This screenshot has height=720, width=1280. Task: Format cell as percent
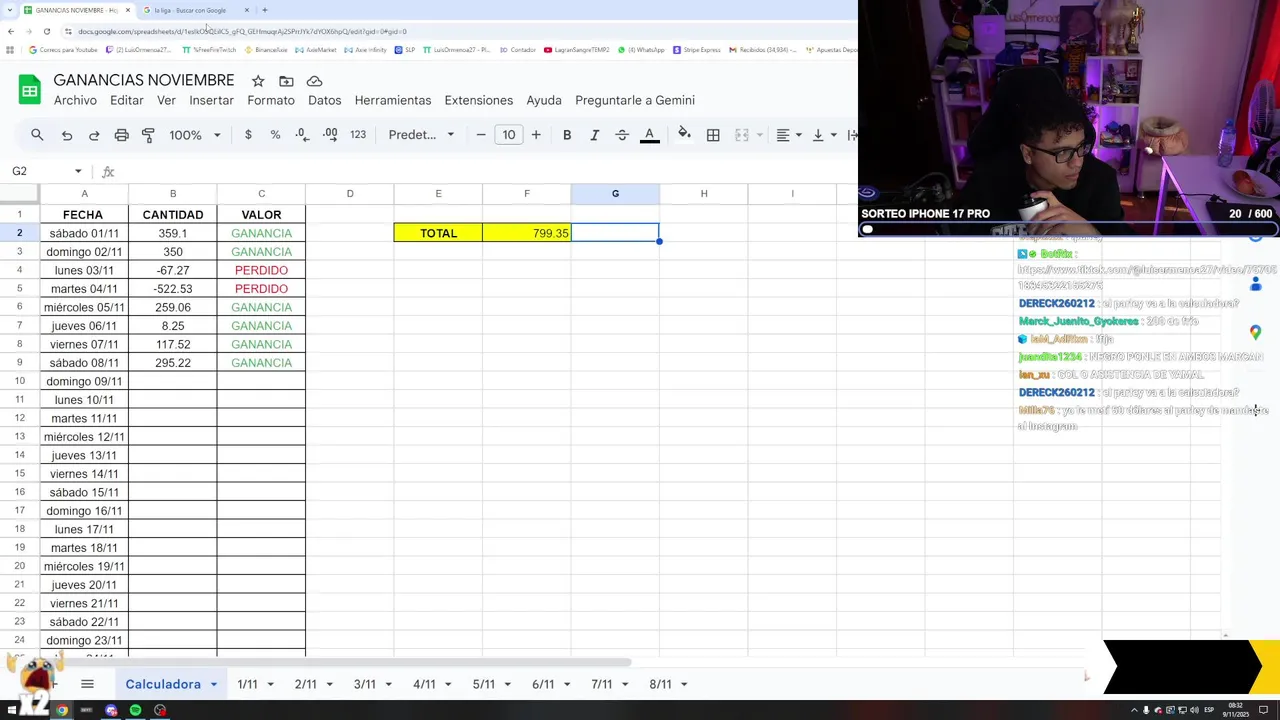coord(275,135)
